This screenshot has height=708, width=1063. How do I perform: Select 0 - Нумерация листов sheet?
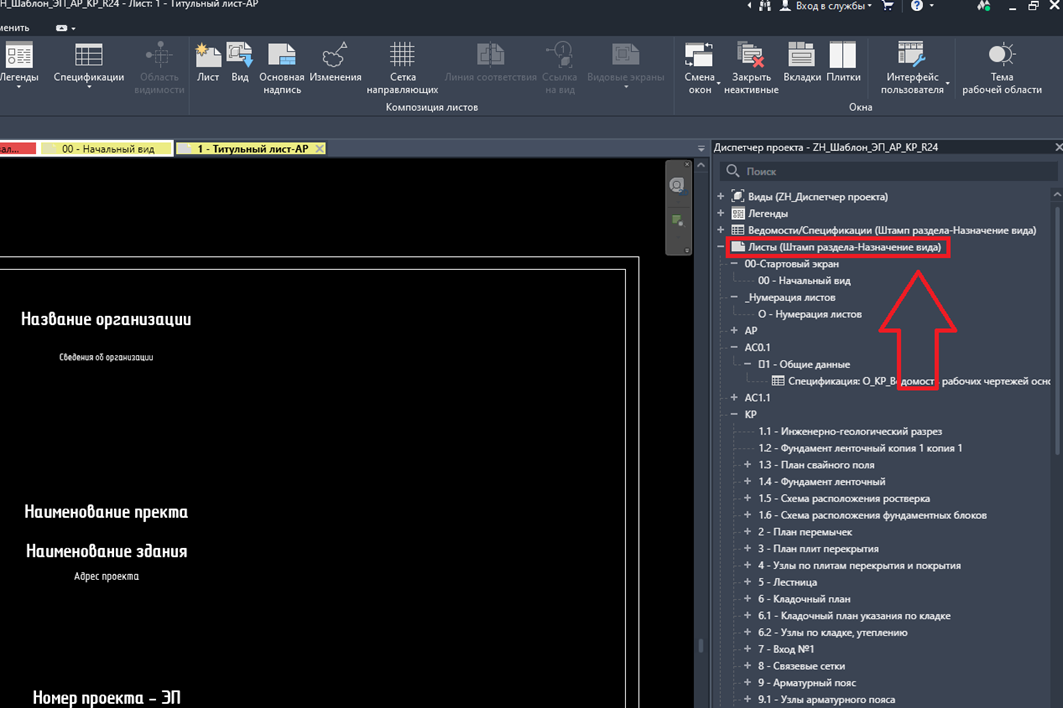810,314
